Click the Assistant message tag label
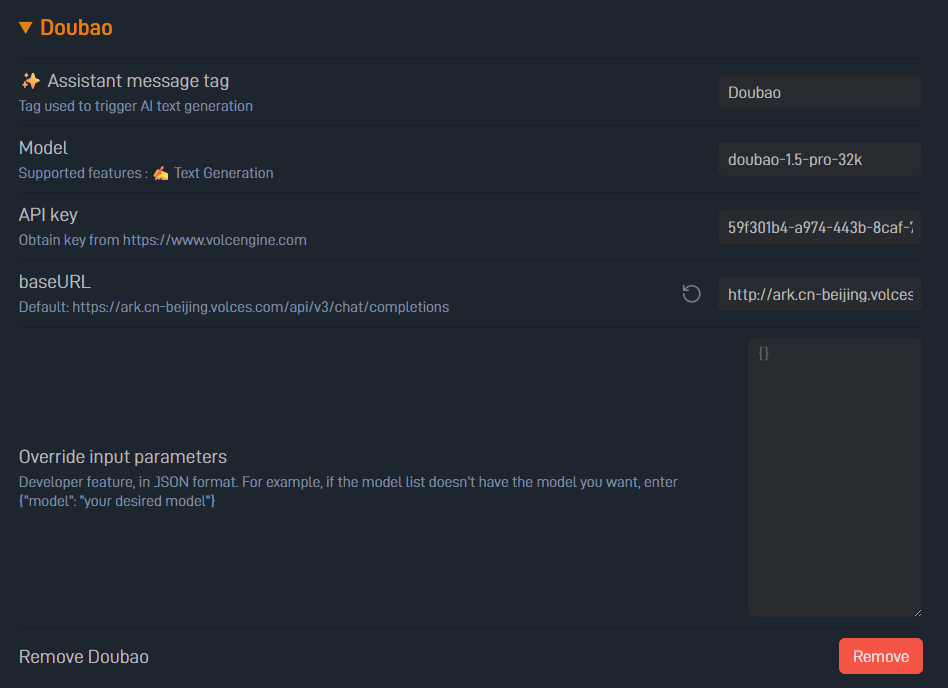948x688 pixels. tap(138, 81)
